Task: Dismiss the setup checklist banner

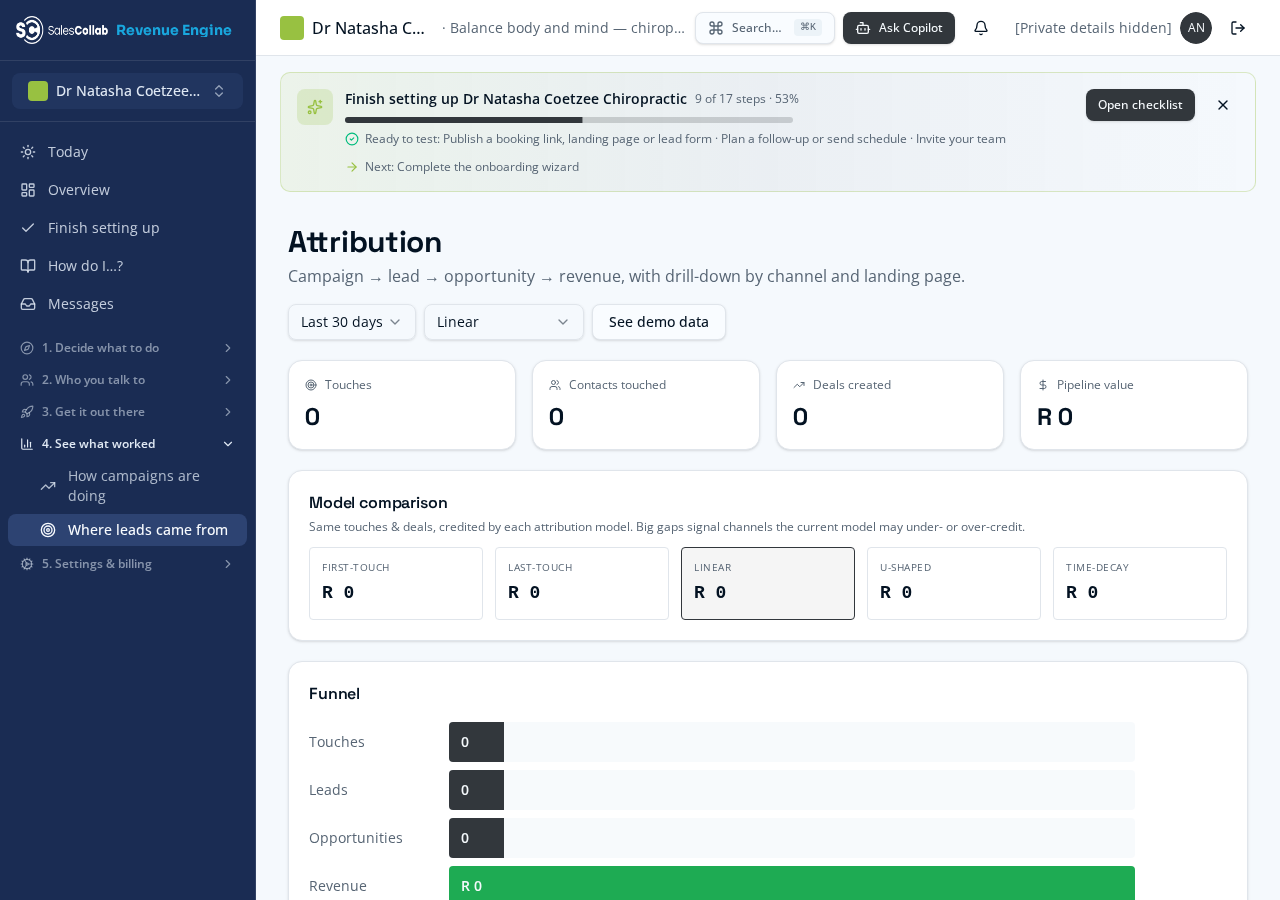Action: (1223, 105)
